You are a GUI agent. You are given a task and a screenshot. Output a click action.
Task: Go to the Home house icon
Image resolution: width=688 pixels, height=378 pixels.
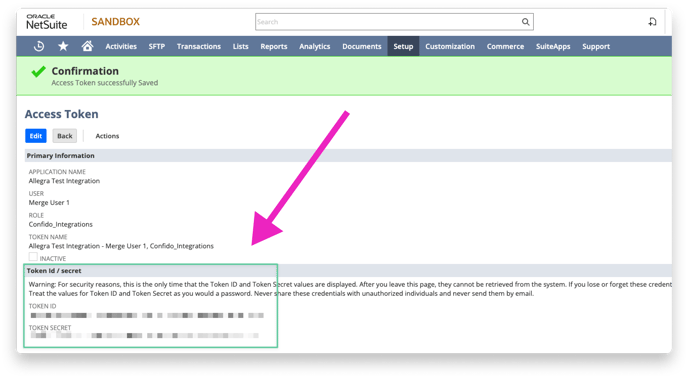[87, 46]
